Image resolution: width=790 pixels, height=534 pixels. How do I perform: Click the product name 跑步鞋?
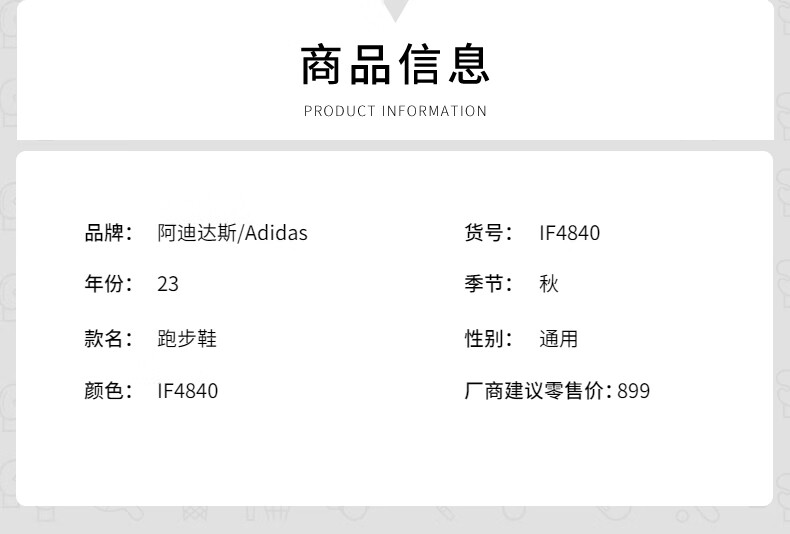(x=187, y=339)
